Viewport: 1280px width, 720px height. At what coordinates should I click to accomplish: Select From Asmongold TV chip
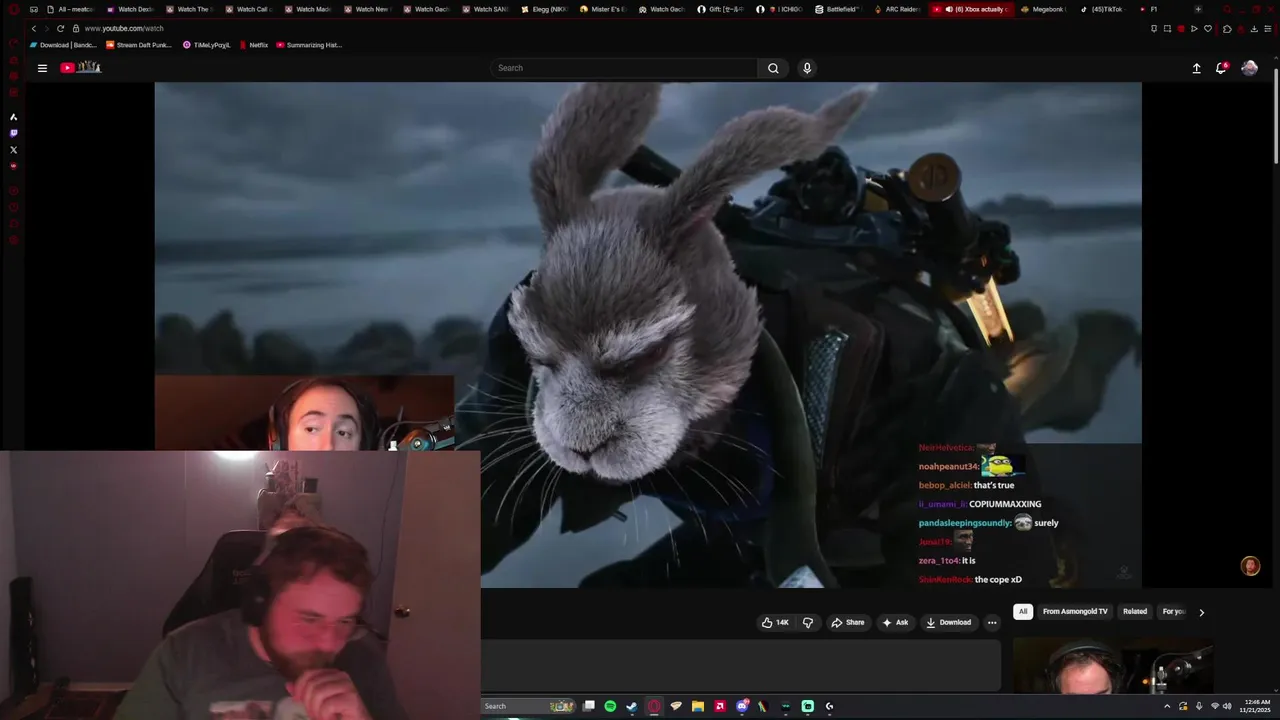[x=1075, y=612]
